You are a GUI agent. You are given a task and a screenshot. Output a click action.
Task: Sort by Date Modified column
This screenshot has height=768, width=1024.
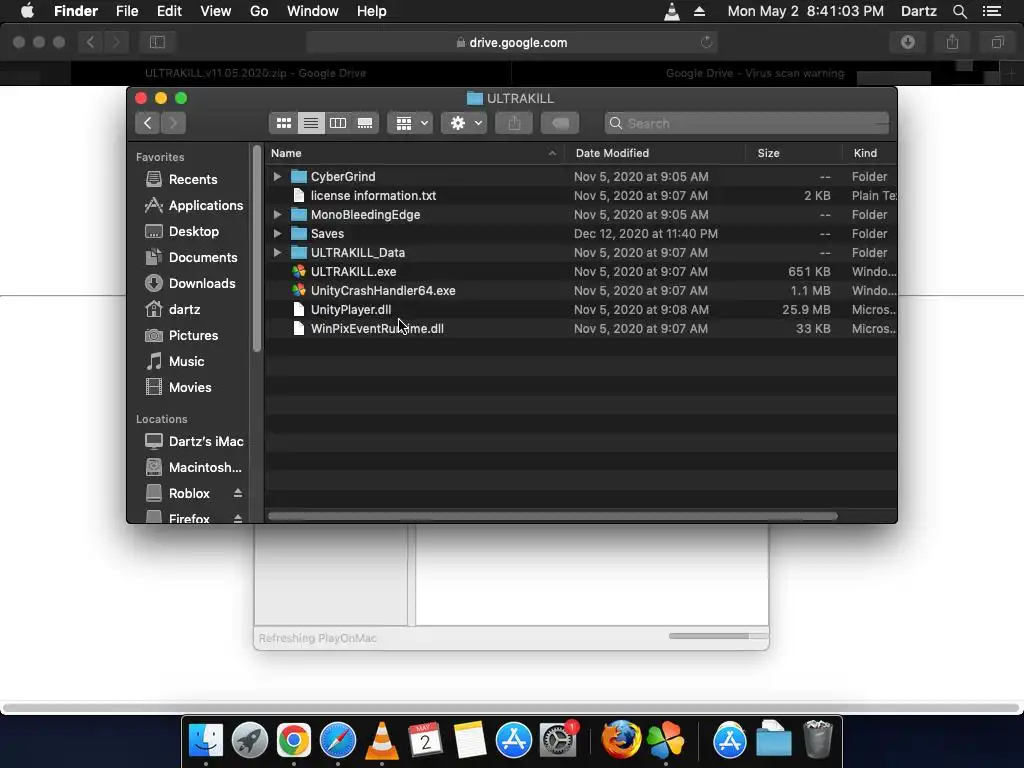[x=655, y=153]
